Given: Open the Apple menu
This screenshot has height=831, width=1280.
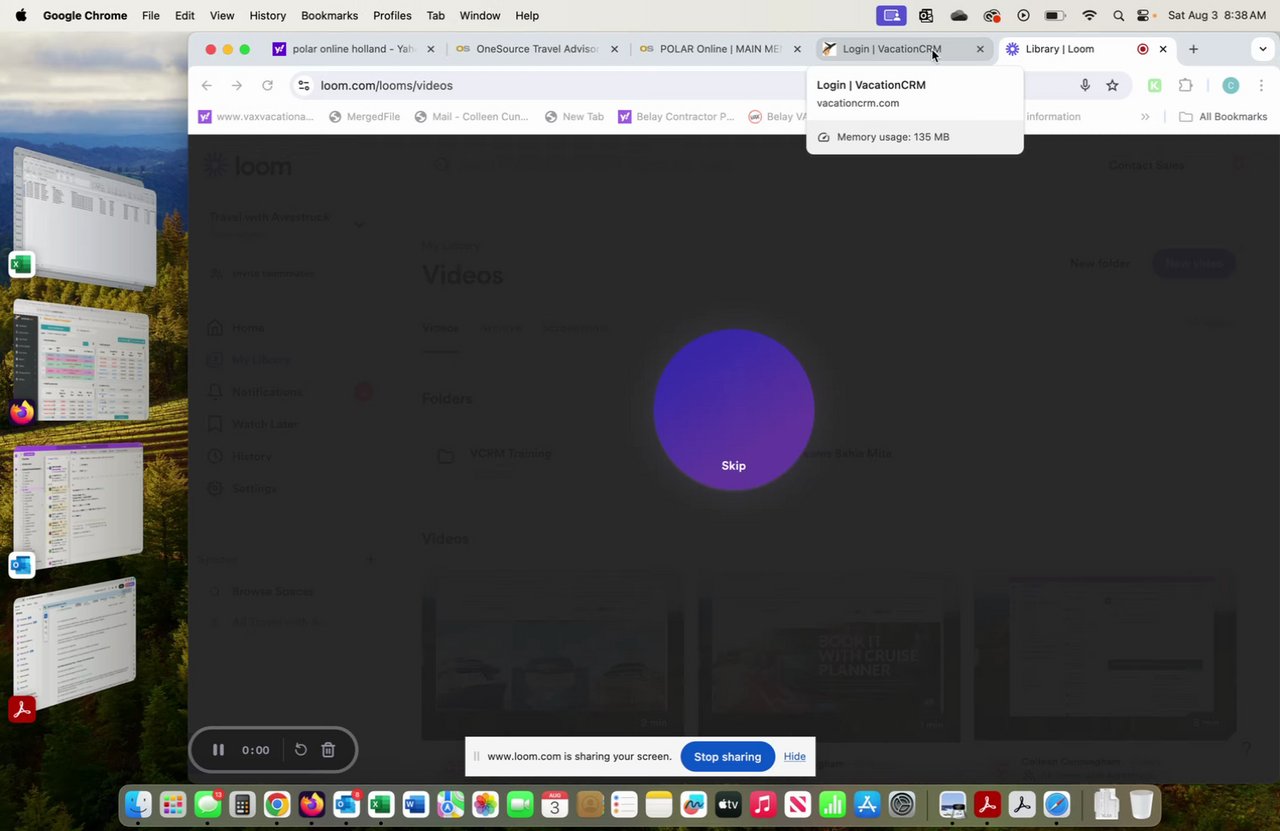Looking at the screenshot, I should [x=21, y=16].
